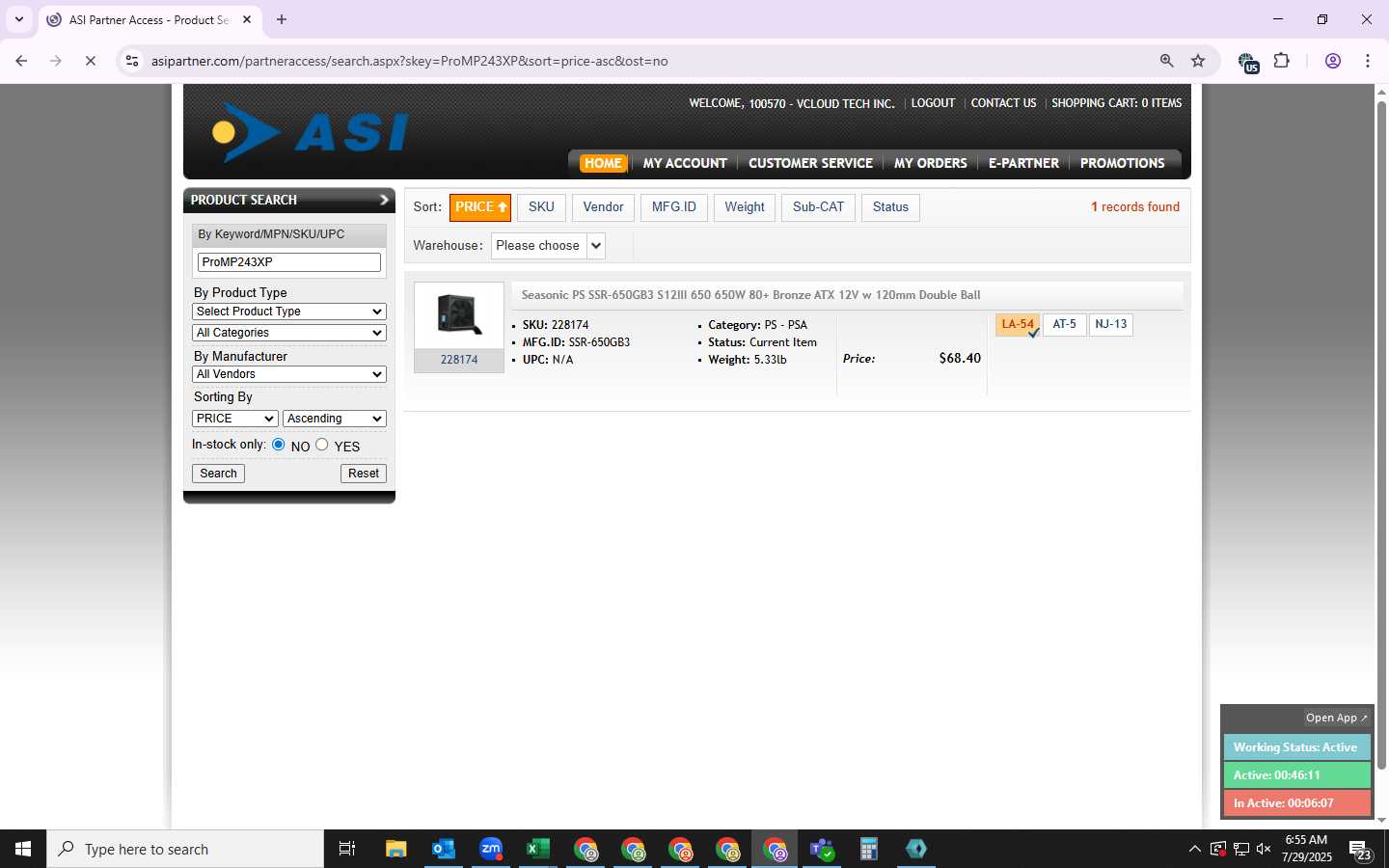Sort results by Status
The width and height of the screenshot is (1389, 868).
[x=890, y=207]
